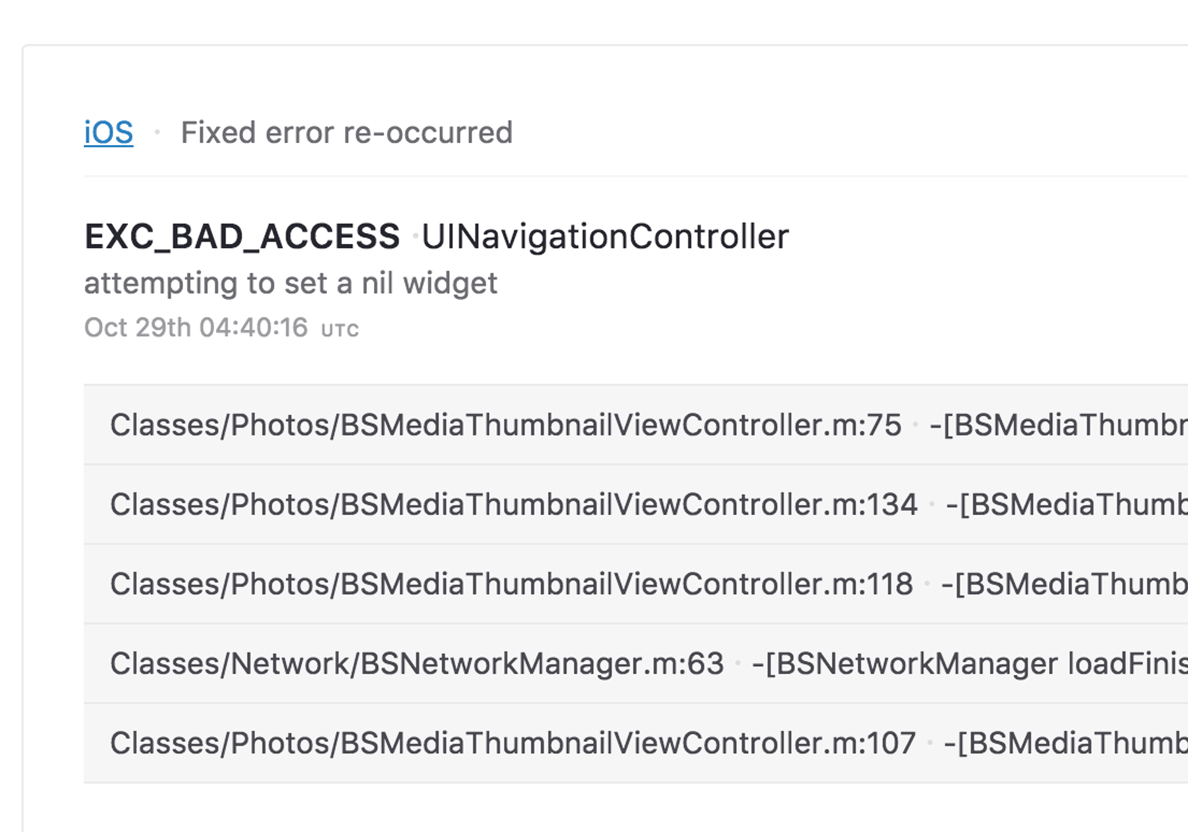Click the Oct 29th 04:40:16 timestamp
This screenshot has height=832, width=1188.
(195, 327)
